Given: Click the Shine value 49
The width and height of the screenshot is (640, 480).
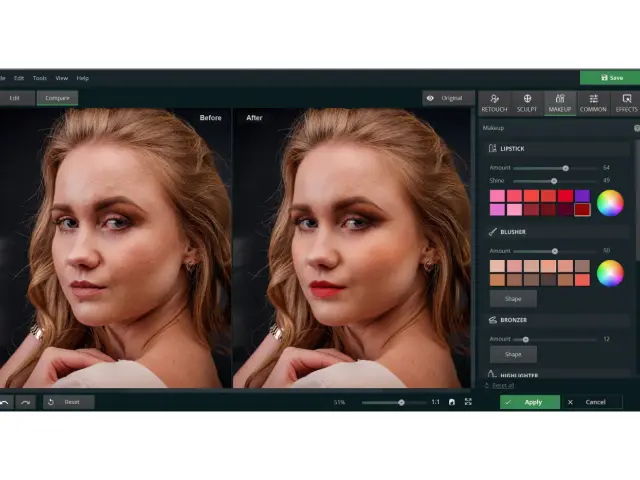Looking at the screenshot, I should point(606,180).
